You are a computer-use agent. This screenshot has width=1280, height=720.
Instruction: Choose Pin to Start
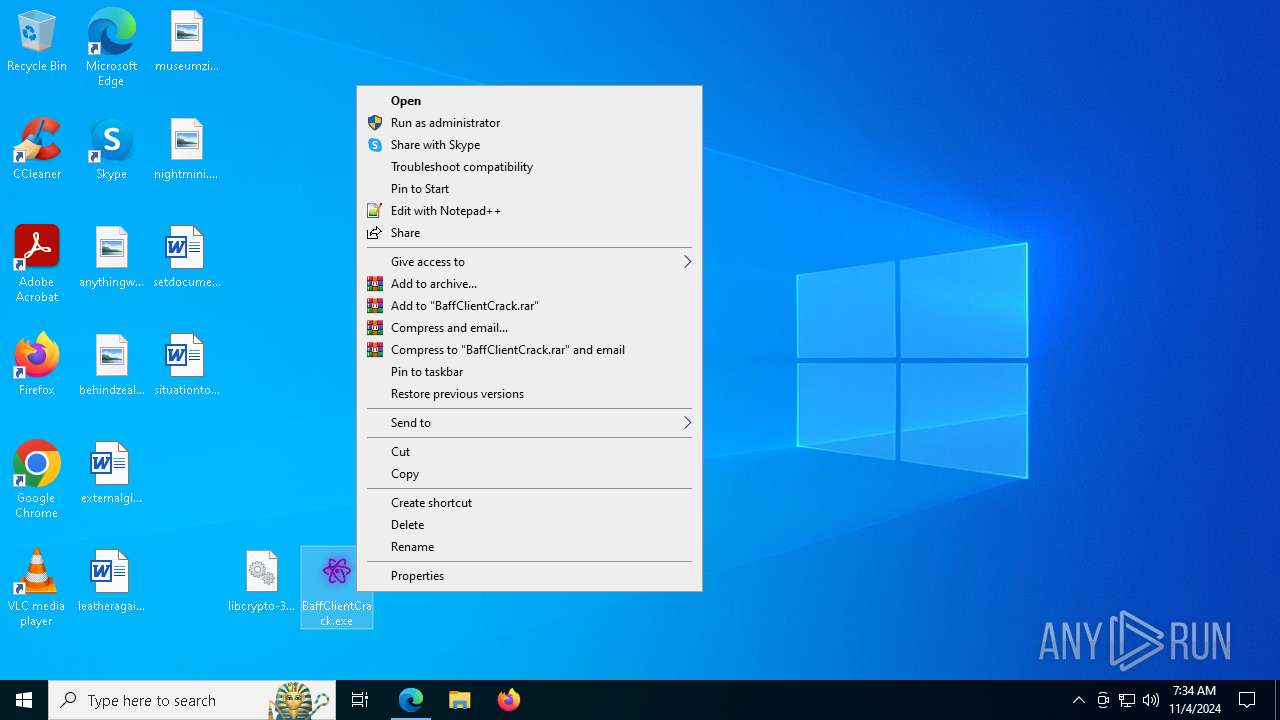tap(529, 189)
